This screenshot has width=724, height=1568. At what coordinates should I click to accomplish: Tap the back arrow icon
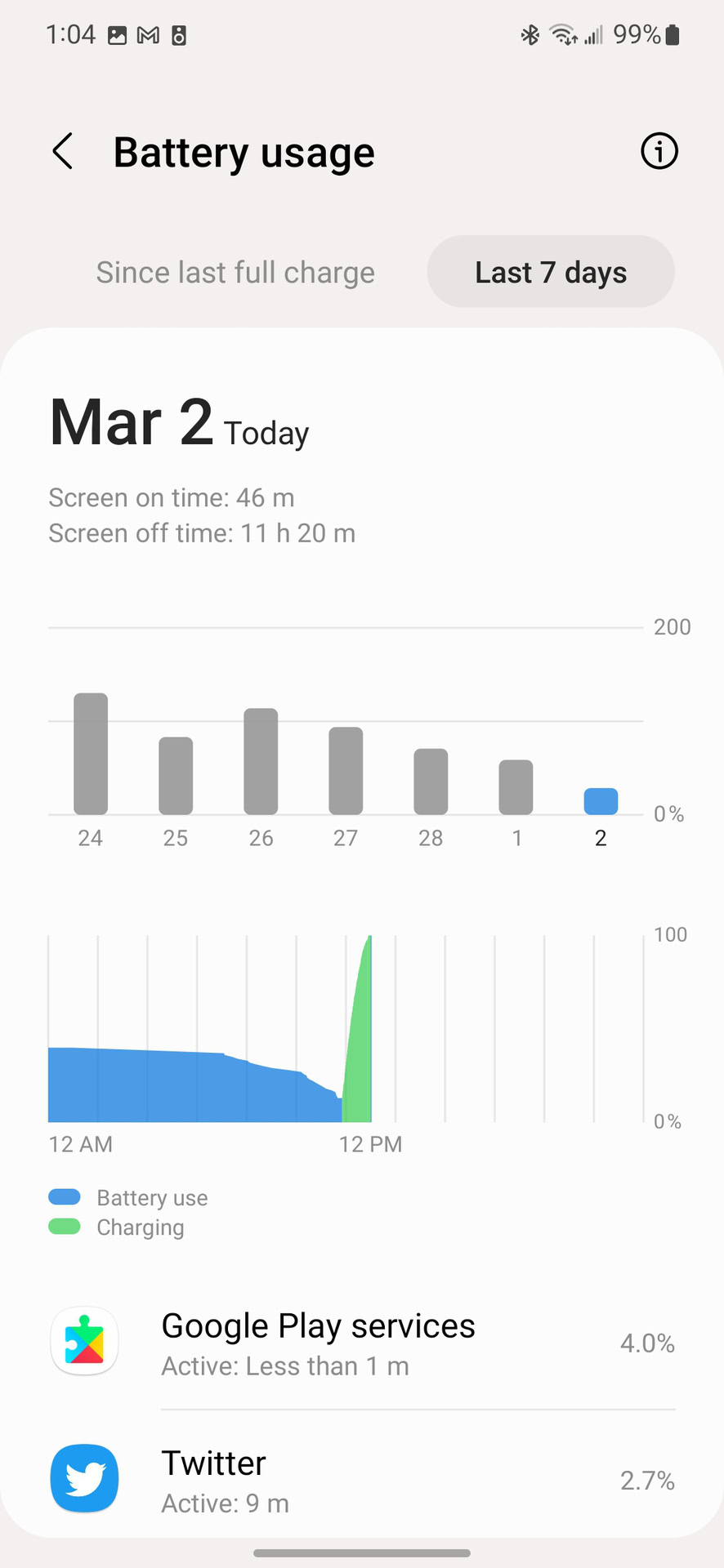(x=63, y=152)
